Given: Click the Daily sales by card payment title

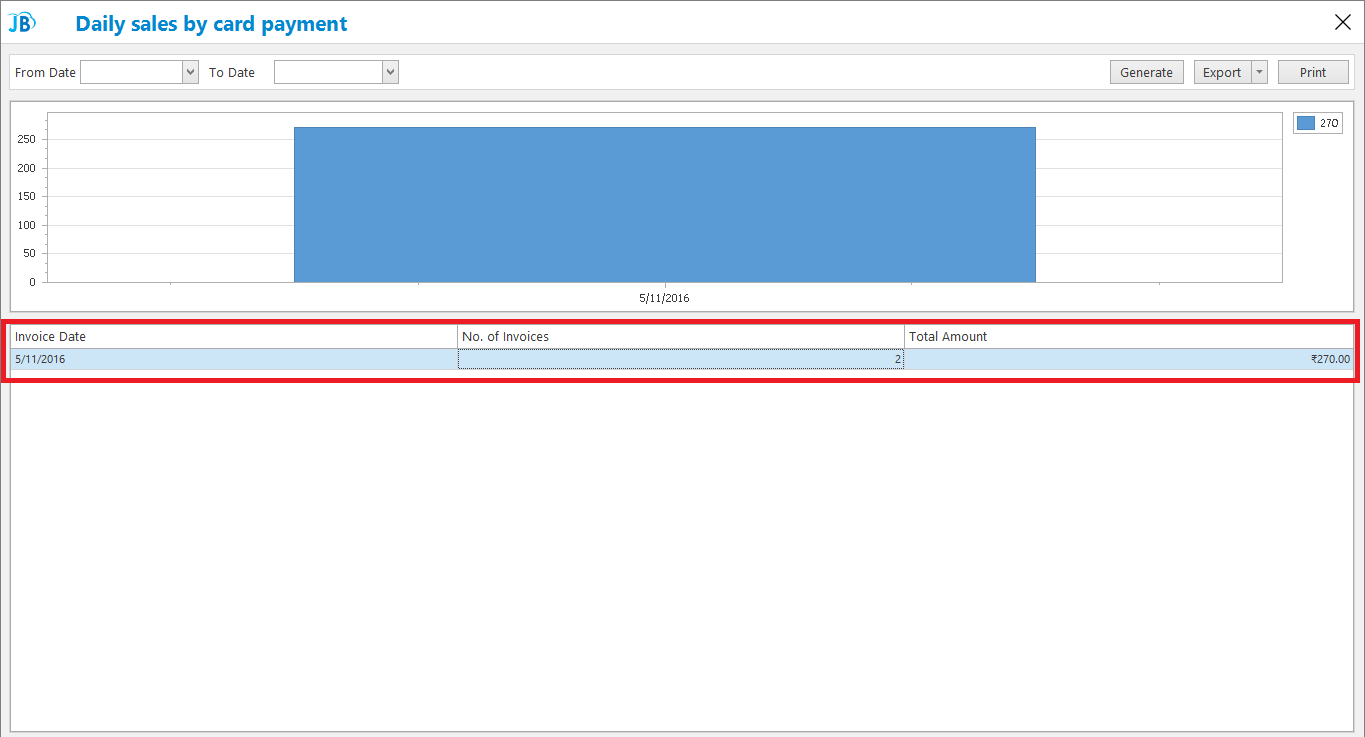Looking at the screenshot, I should [211, 23].
